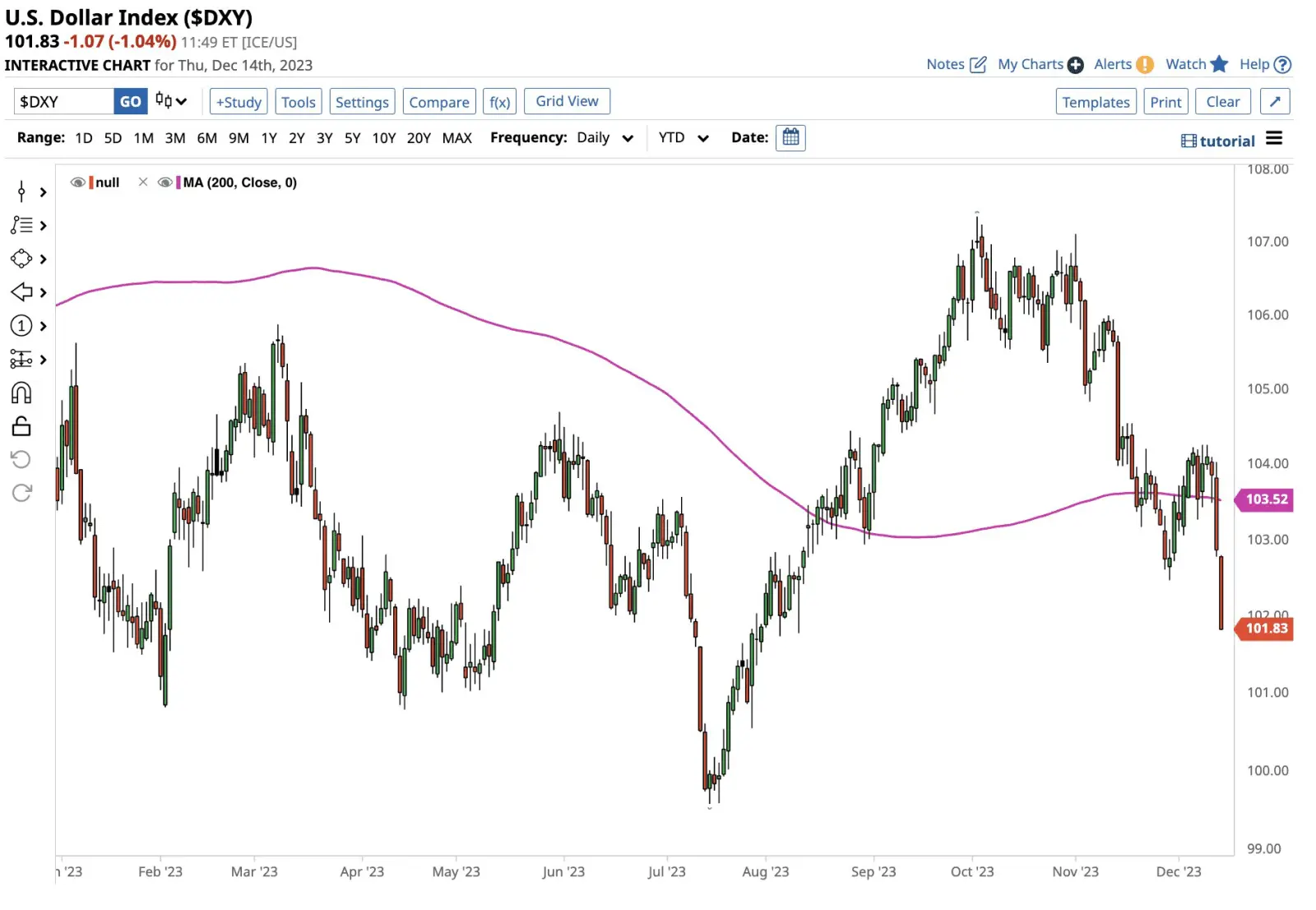Click the unlock drawings padlock icon
The image size is (1316, 910).
coord(21,426)
